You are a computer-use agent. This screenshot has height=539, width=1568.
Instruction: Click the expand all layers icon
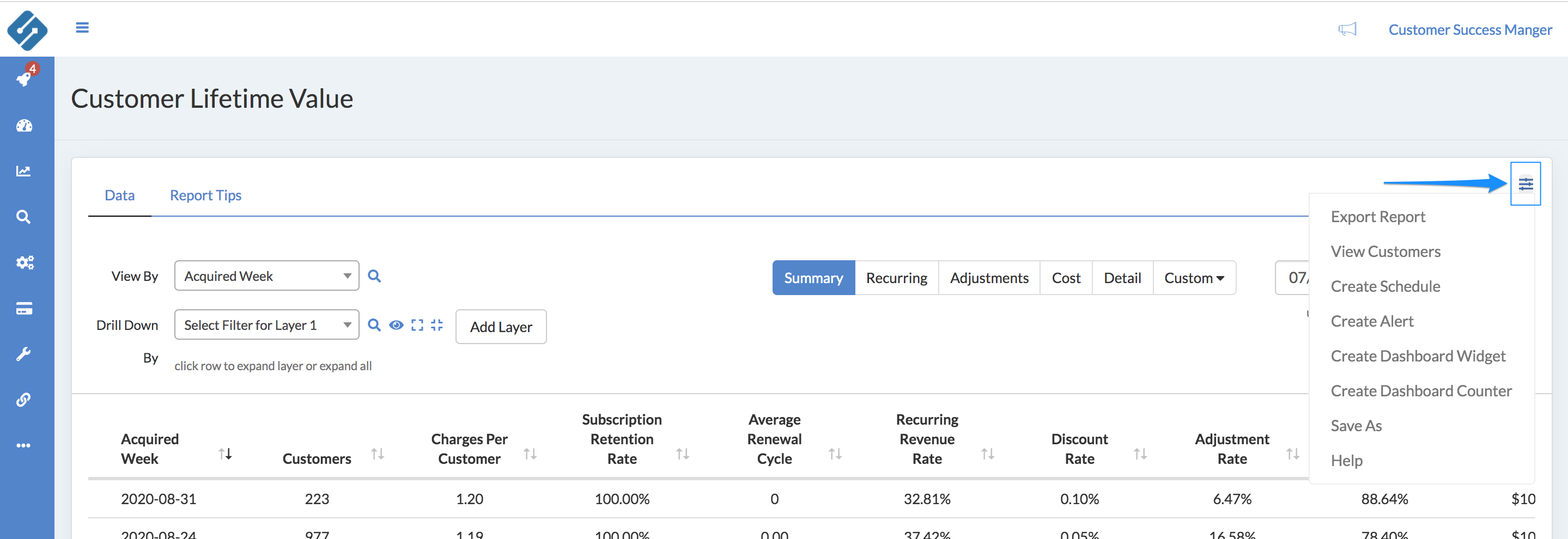point(417,326)
